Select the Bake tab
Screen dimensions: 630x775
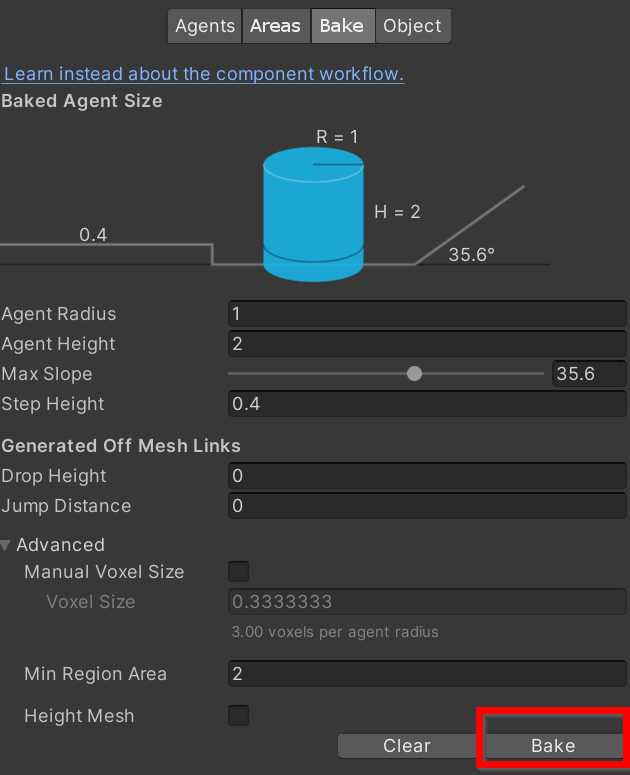click(342, 26)
